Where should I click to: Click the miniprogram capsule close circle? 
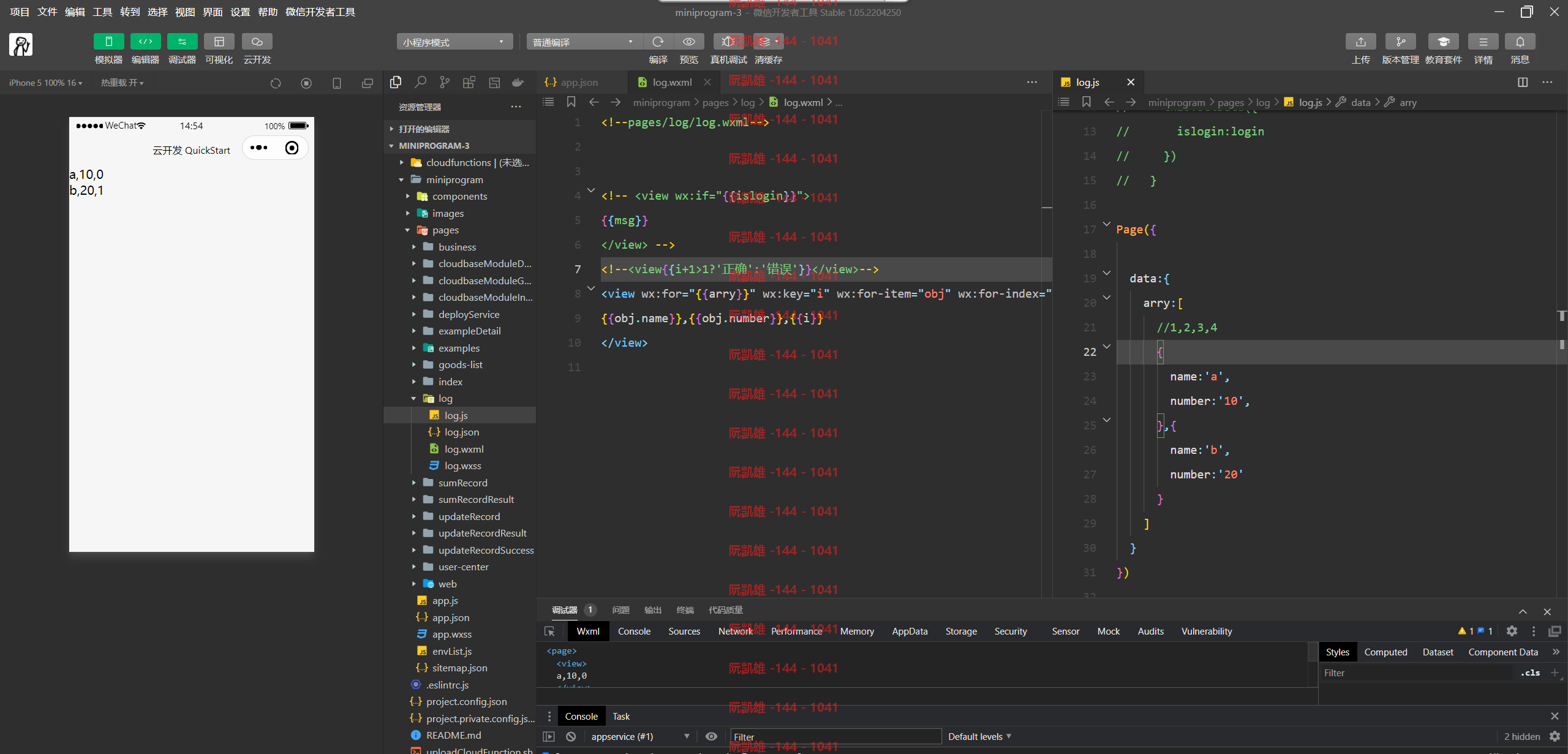[x=292, y=148]
